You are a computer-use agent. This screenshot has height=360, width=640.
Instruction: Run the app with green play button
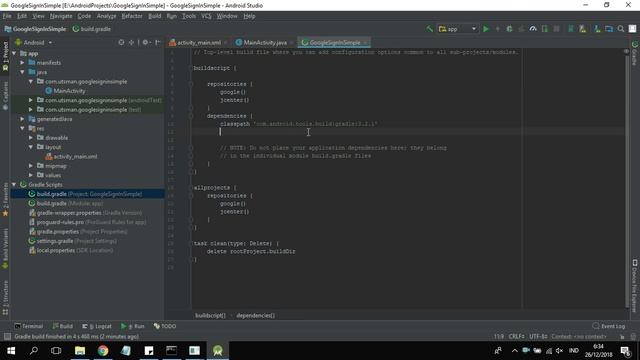[486, 29]
